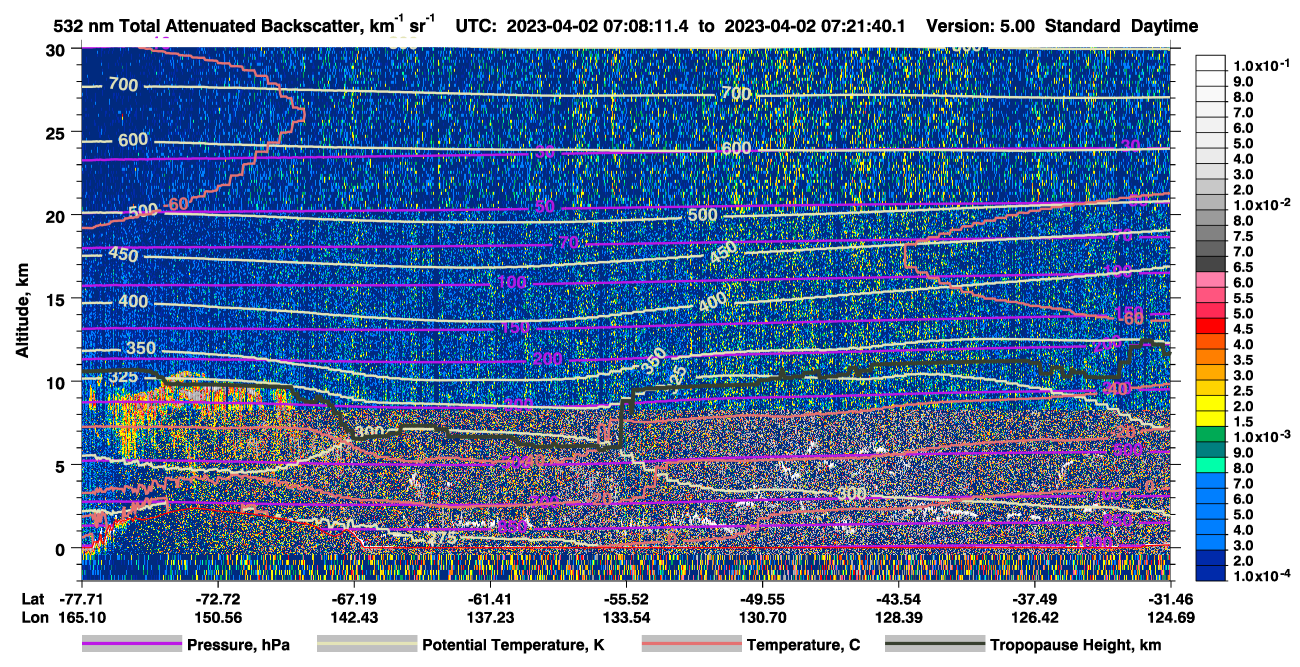This screenshot has height=667, width=1300.
Task: Click the 'Standard' word in the header
Action: (x=1083, y=26)
